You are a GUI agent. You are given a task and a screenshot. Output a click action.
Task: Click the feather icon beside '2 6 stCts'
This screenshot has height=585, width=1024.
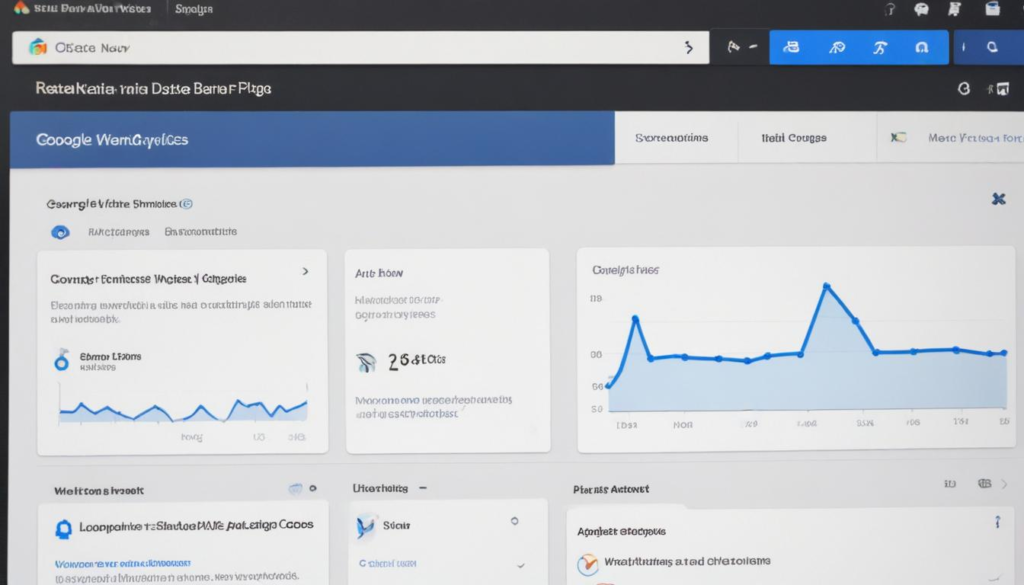366,362
